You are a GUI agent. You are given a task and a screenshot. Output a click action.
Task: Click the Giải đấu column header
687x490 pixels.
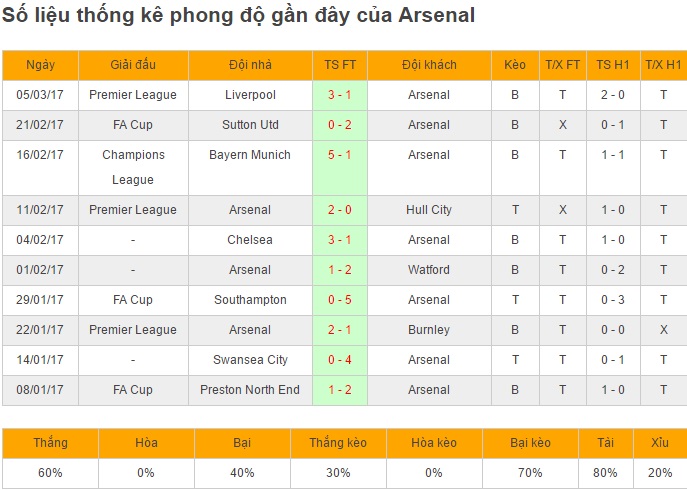[133, 65]
